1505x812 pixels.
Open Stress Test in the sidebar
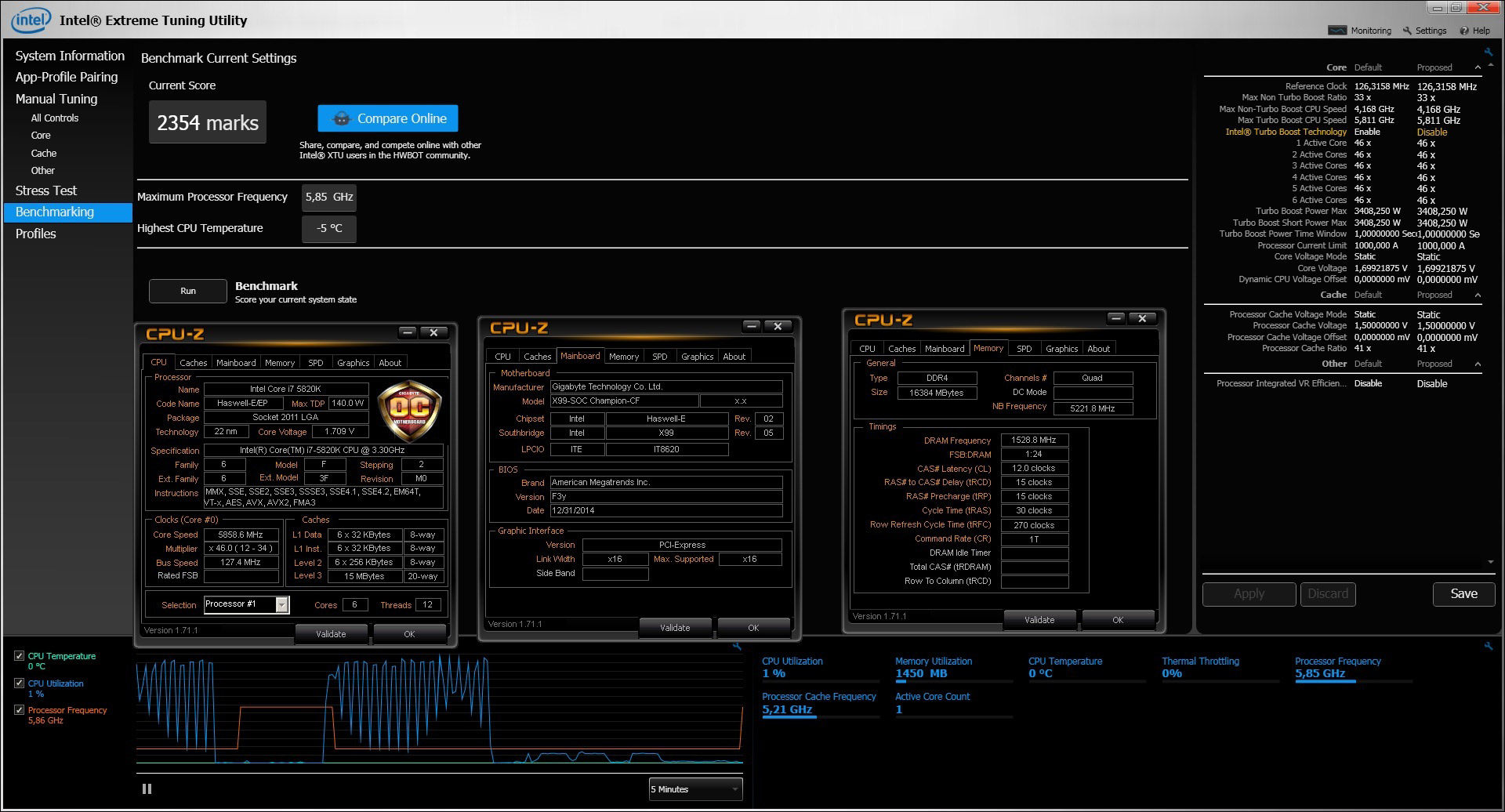46,190
